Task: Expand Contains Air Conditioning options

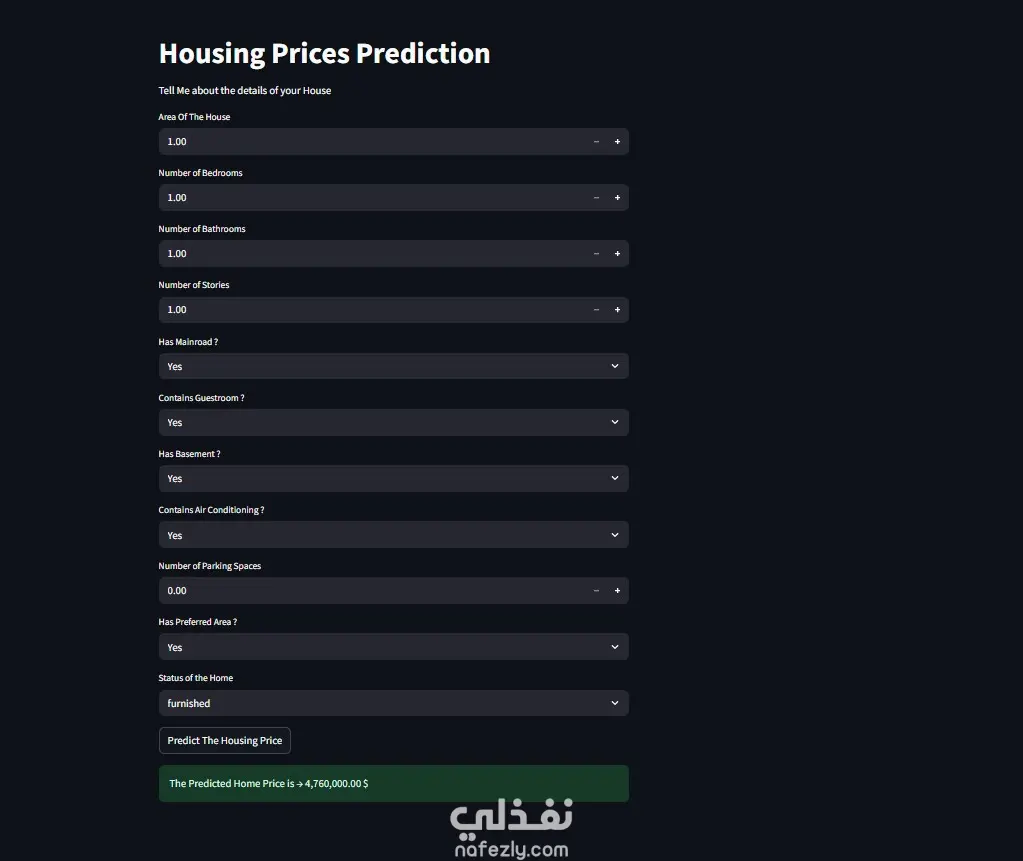Action: 393,535
